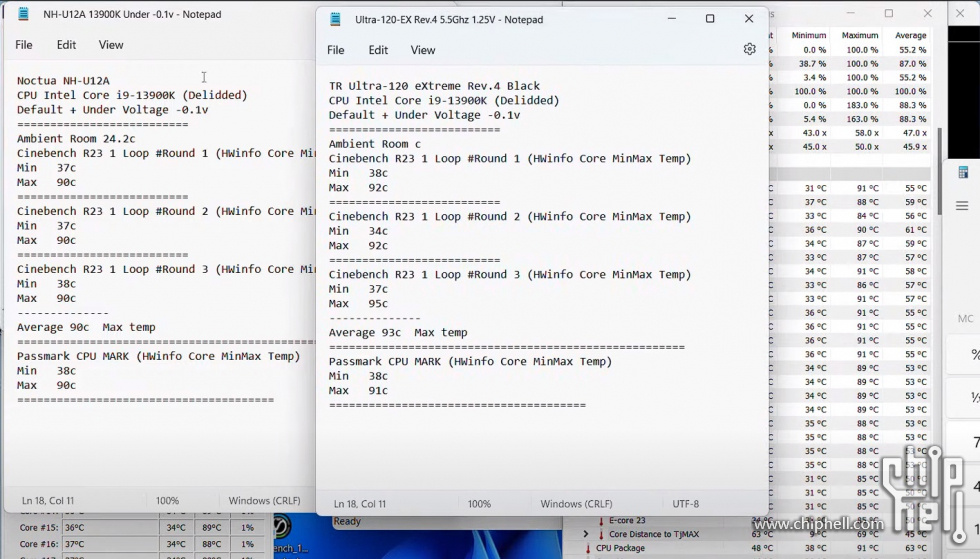Minimize the Ultra-120-EX Notepad window
The image size is (980, 559).
tap(672, 19)
